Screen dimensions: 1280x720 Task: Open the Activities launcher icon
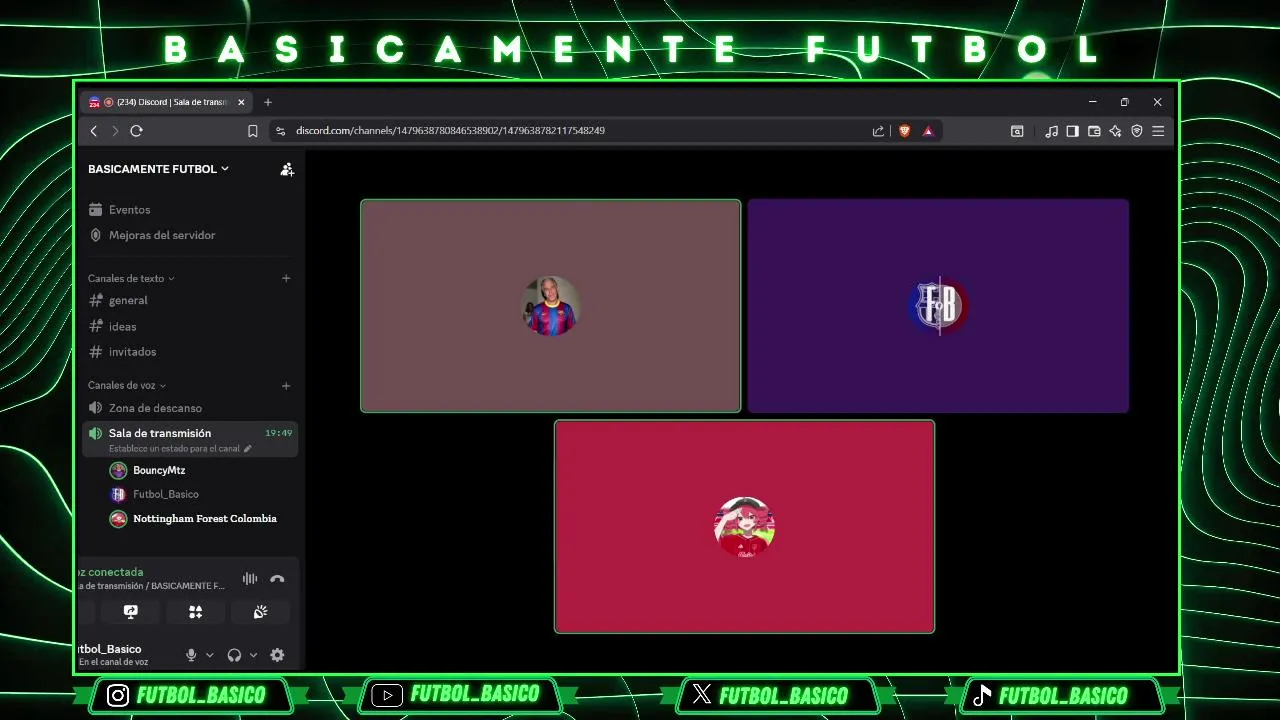tap(195, 612)
